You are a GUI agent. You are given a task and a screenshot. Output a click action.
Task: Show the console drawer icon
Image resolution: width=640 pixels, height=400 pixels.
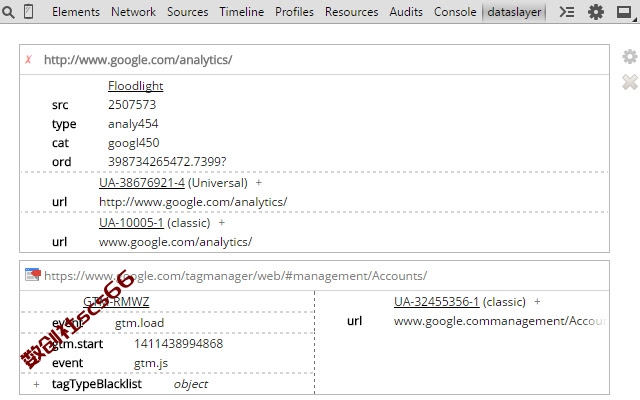tap(567, 12)
